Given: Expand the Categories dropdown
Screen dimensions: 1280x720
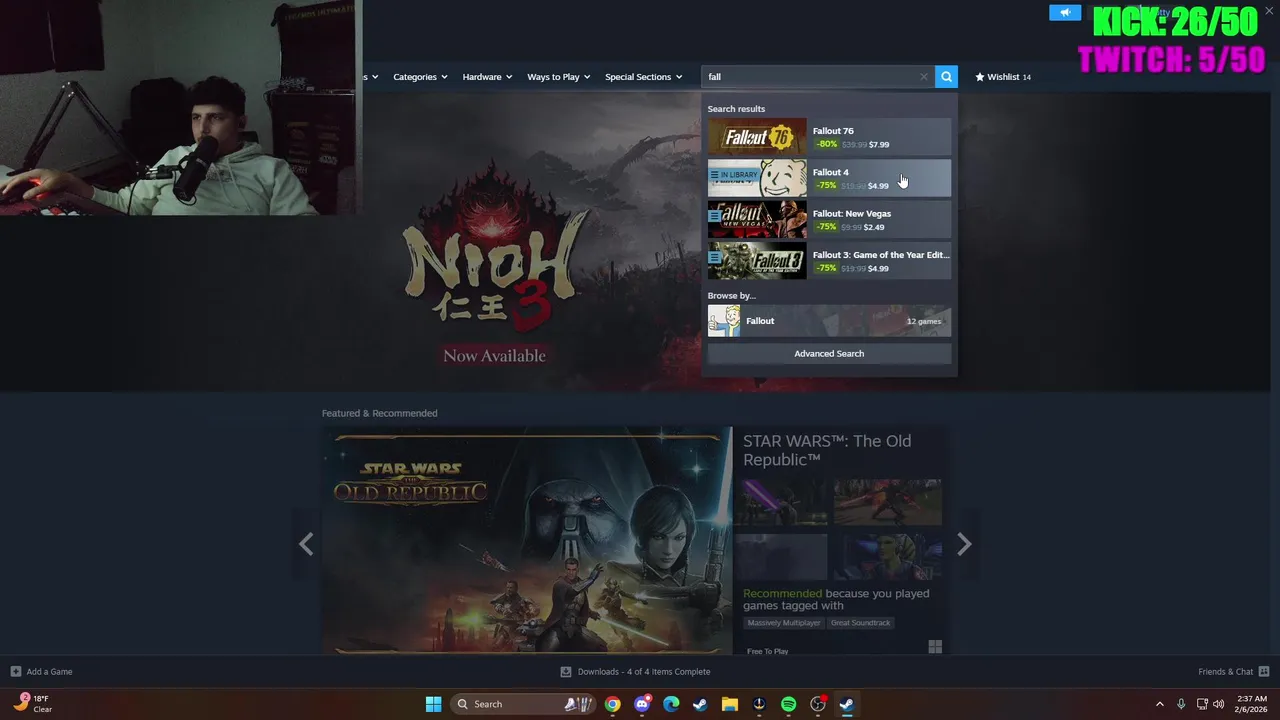Looking at the screenshot, I should pyautogui.click(x=420, y=77).
